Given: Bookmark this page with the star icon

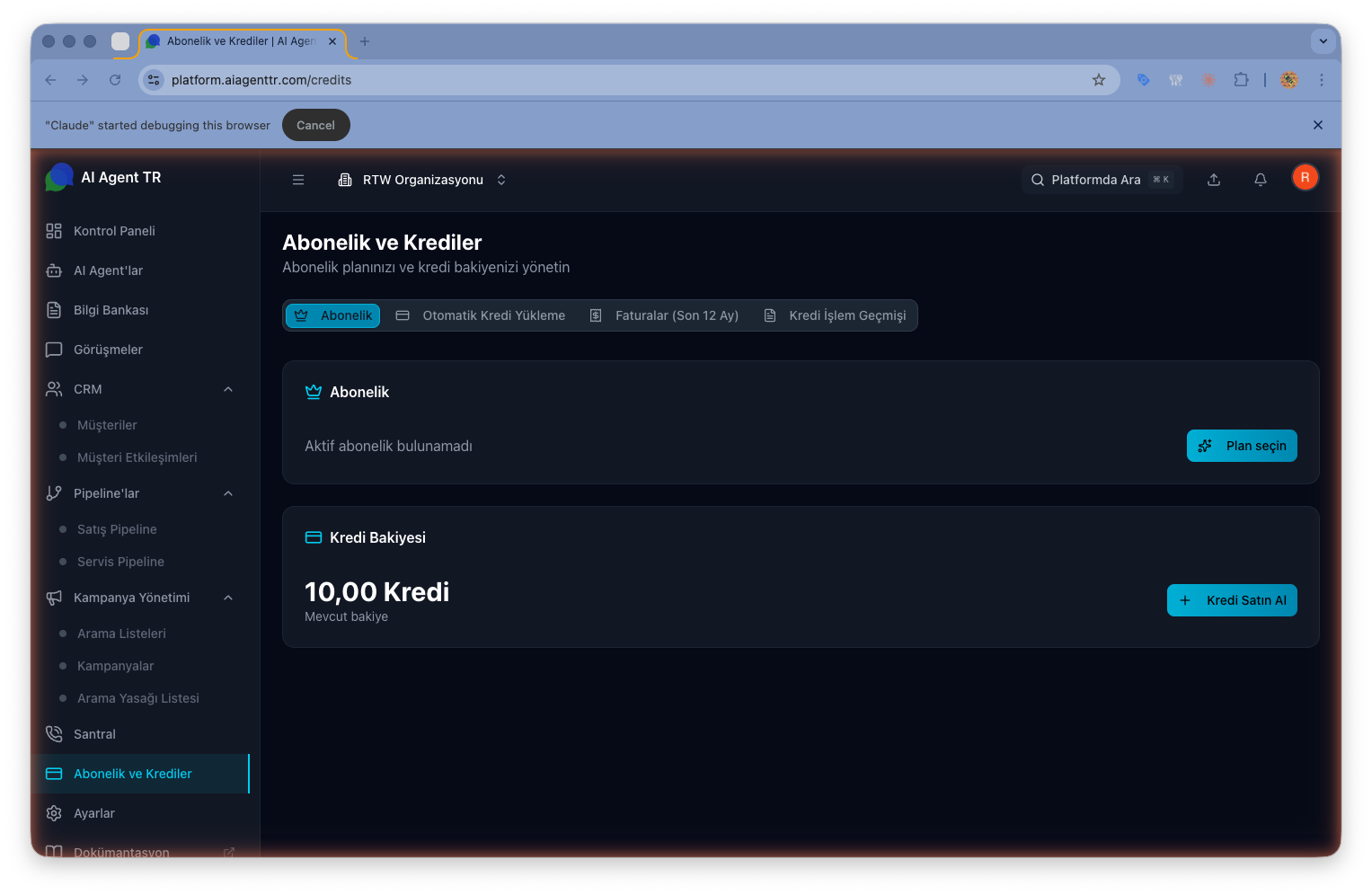Looking at the screenshot, I should tap(1099, 80).
